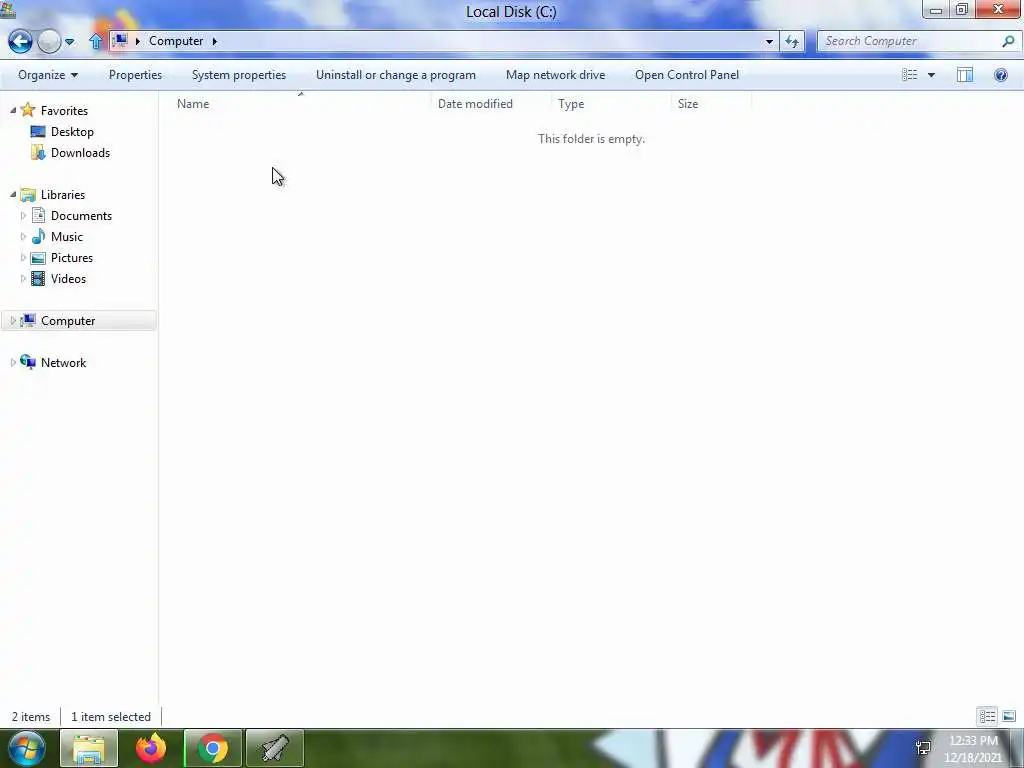This screenshot has width=1024, height=768.
Task: Click the Computer icon in the address bar
Action: tap(120, 40)
